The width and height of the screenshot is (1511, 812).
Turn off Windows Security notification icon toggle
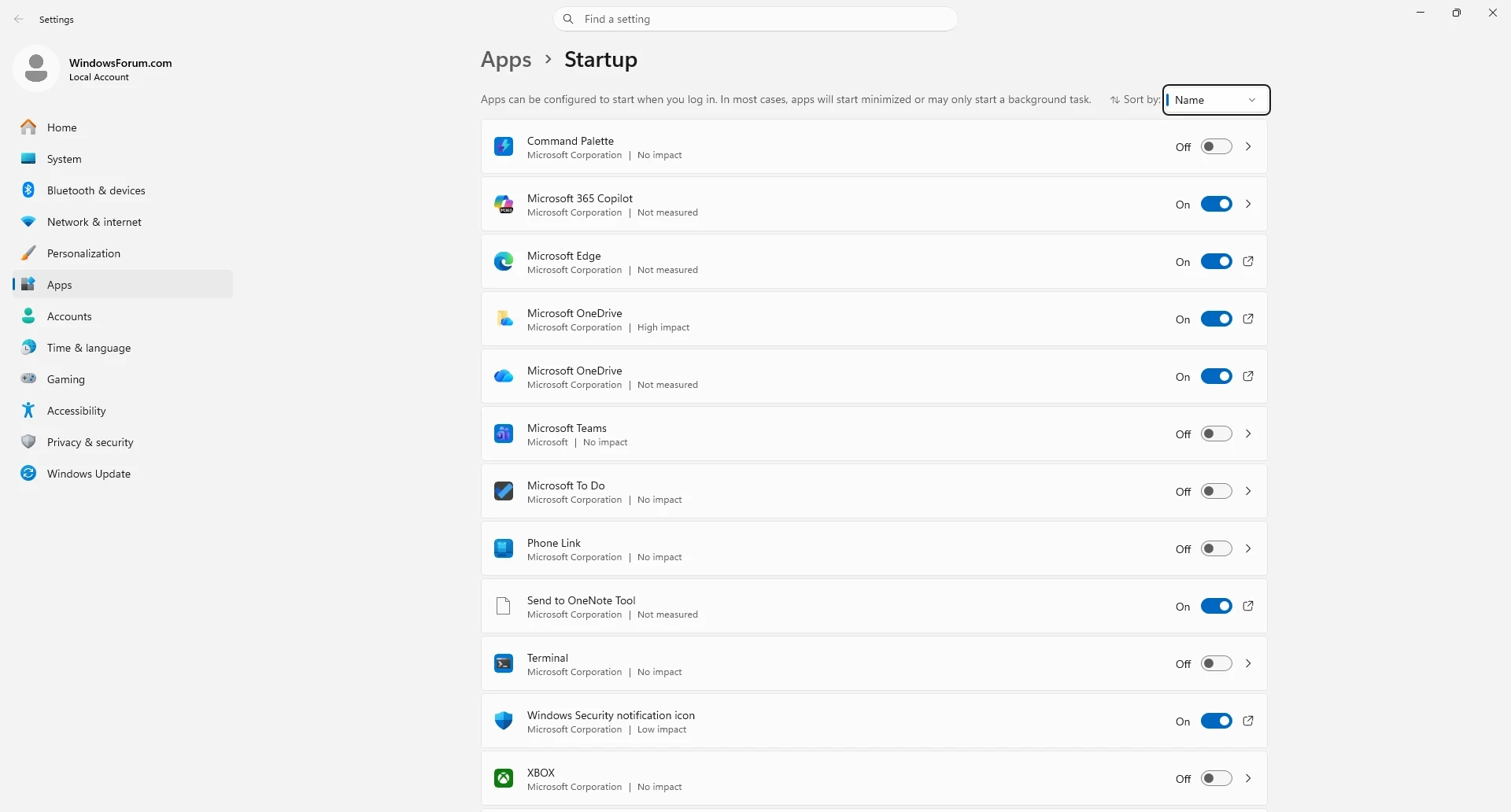1217,722
